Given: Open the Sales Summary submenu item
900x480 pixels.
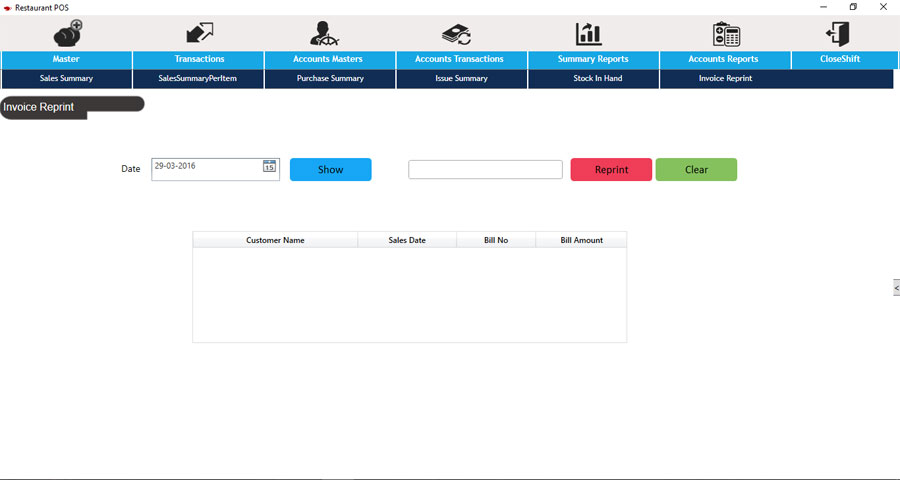Looking at the screenshot, I should (x=66, y=78).
